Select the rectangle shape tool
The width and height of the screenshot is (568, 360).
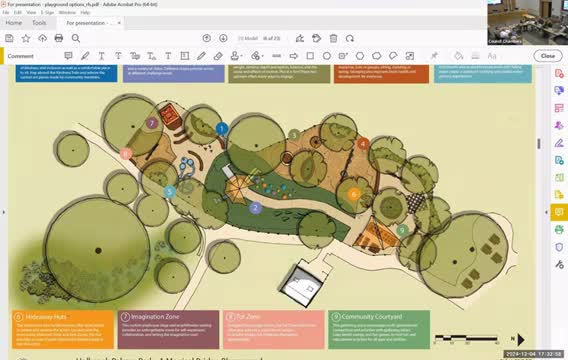[x=310, y=56]
